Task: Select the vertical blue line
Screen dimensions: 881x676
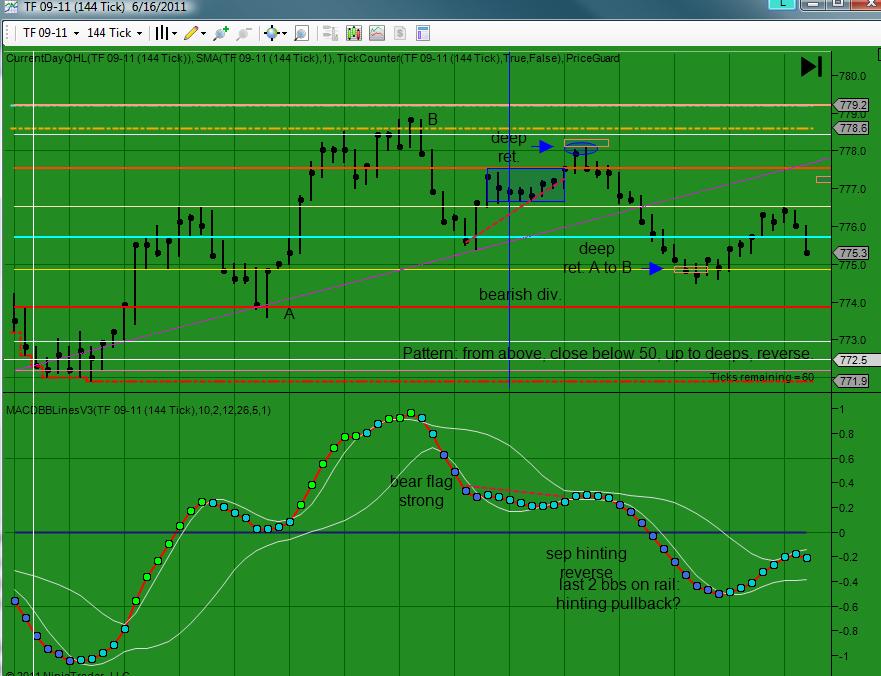Action: pos(509,222)
